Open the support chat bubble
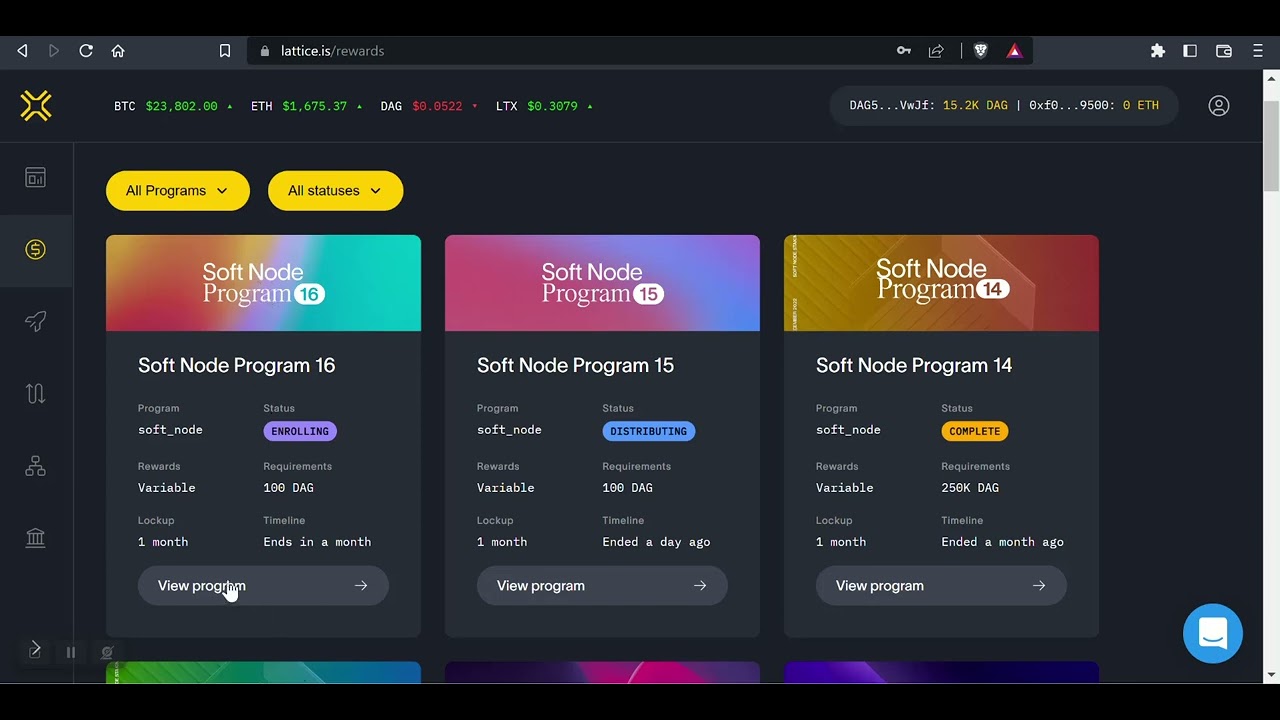Viewport: 1280px width, 720px height. pos(1213,633)
